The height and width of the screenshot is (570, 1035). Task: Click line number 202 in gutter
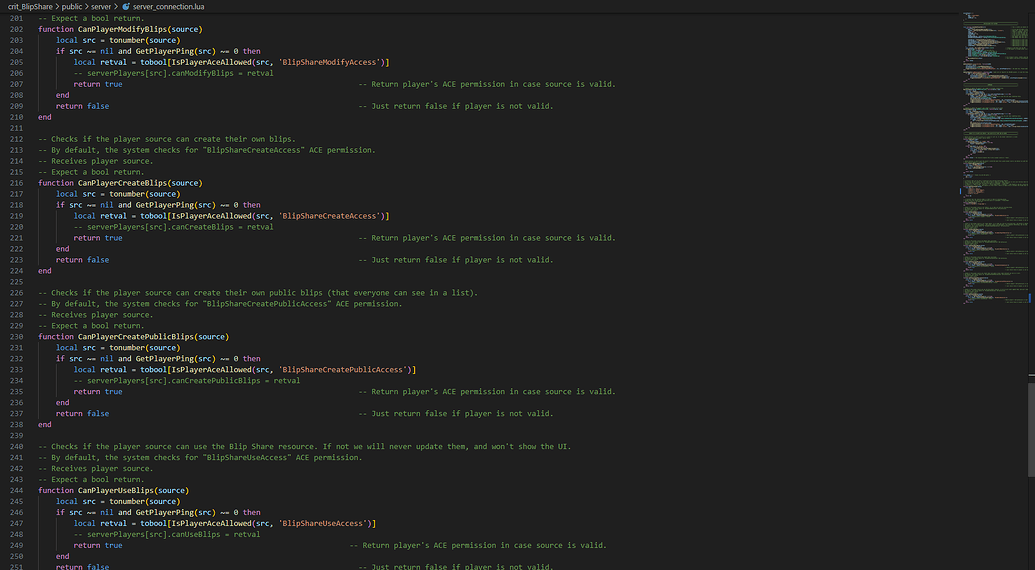click(x=16, y=29)
